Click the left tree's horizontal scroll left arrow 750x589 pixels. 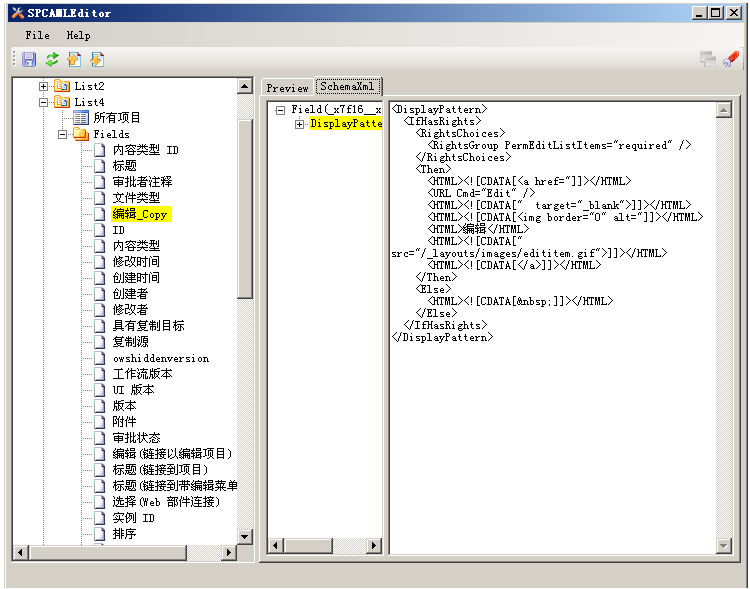click(x=20, y=553)
